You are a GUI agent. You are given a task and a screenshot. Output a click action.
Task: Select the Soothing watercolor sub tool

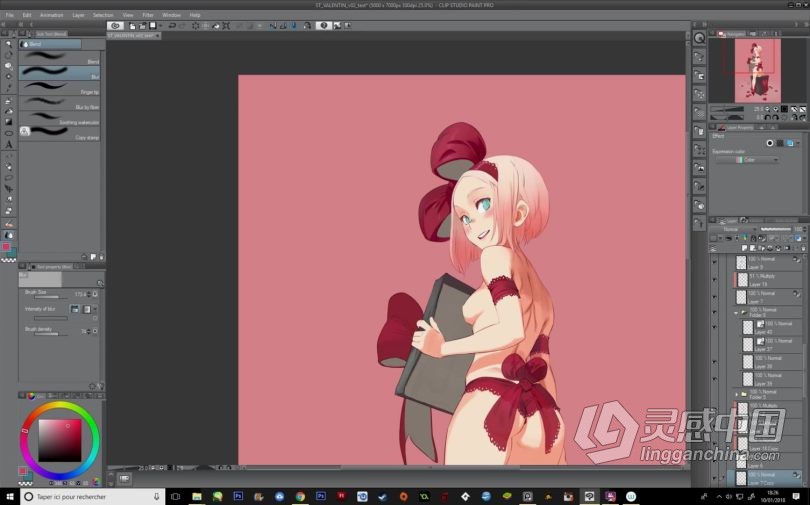(x=59, y=118)
